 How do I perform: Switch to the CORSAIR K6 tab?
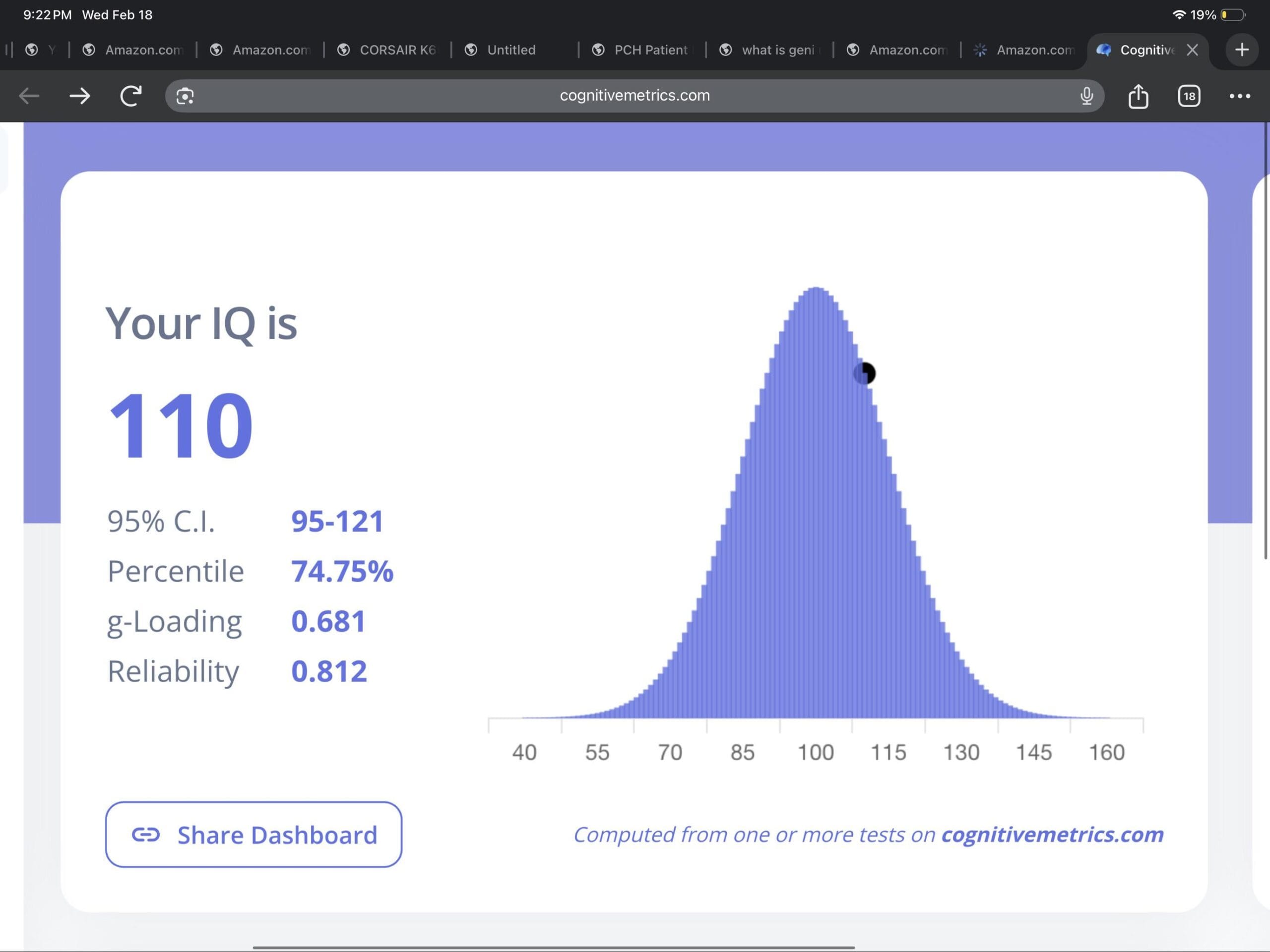coord(388,50)
